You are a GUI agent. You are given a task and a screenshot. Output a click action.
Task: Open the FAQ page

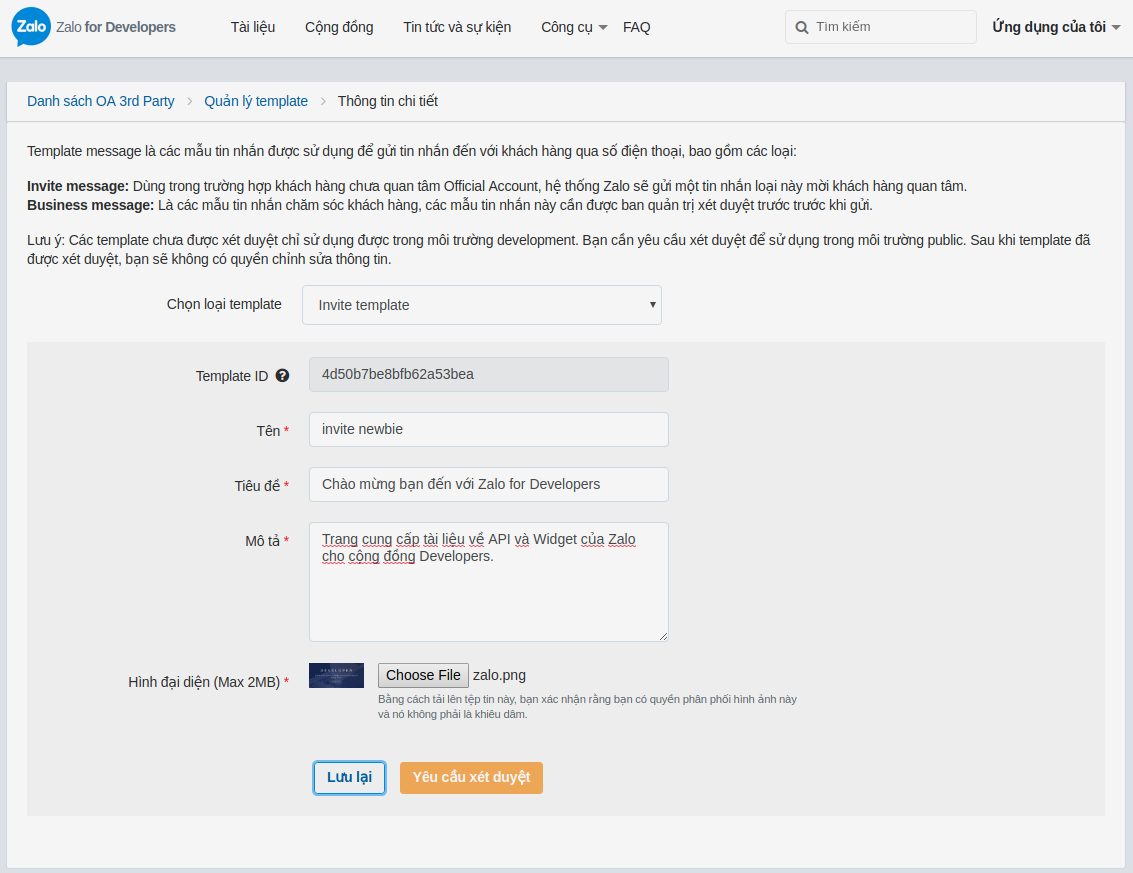(x=636, y=27)
